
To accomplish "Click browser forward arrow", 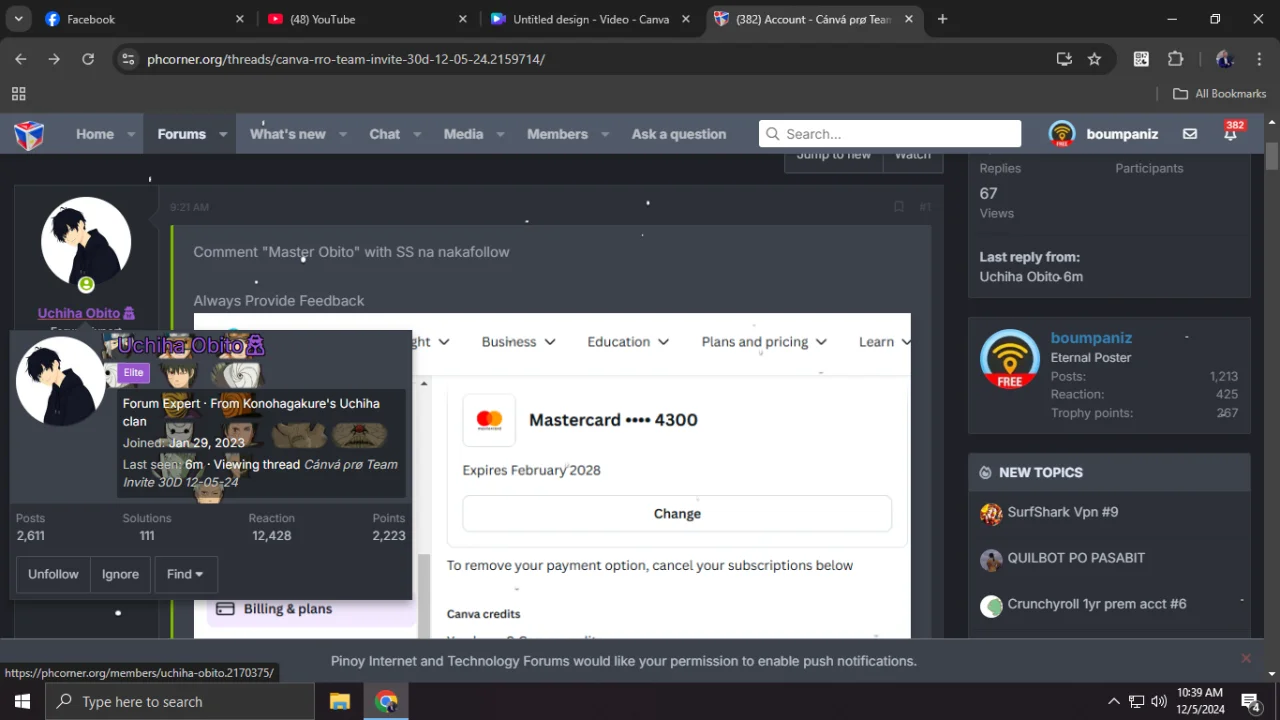I will point(54,59).
